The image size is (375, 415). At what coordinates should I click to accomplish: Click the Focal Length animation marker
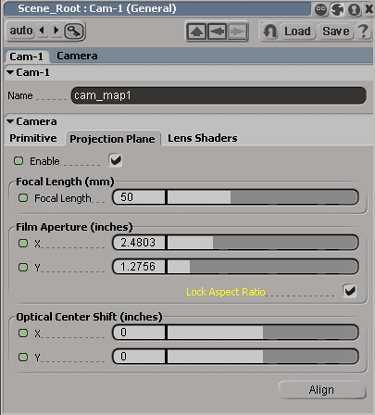[23, 198]
